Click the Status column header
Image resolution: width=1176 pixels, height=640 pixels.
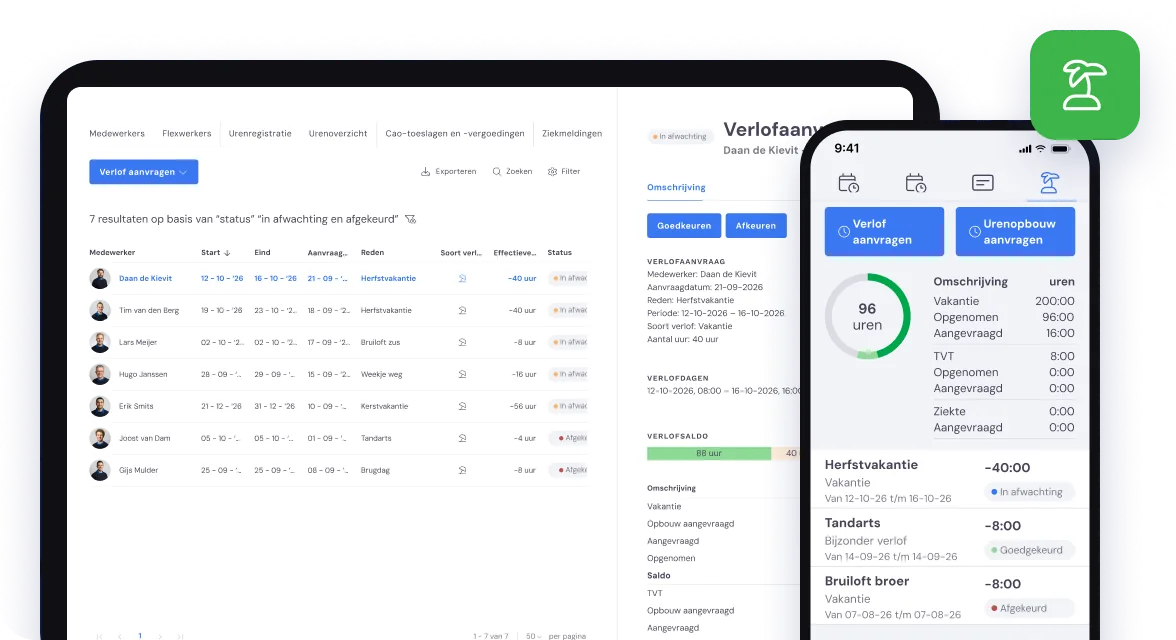pos(560,253)
